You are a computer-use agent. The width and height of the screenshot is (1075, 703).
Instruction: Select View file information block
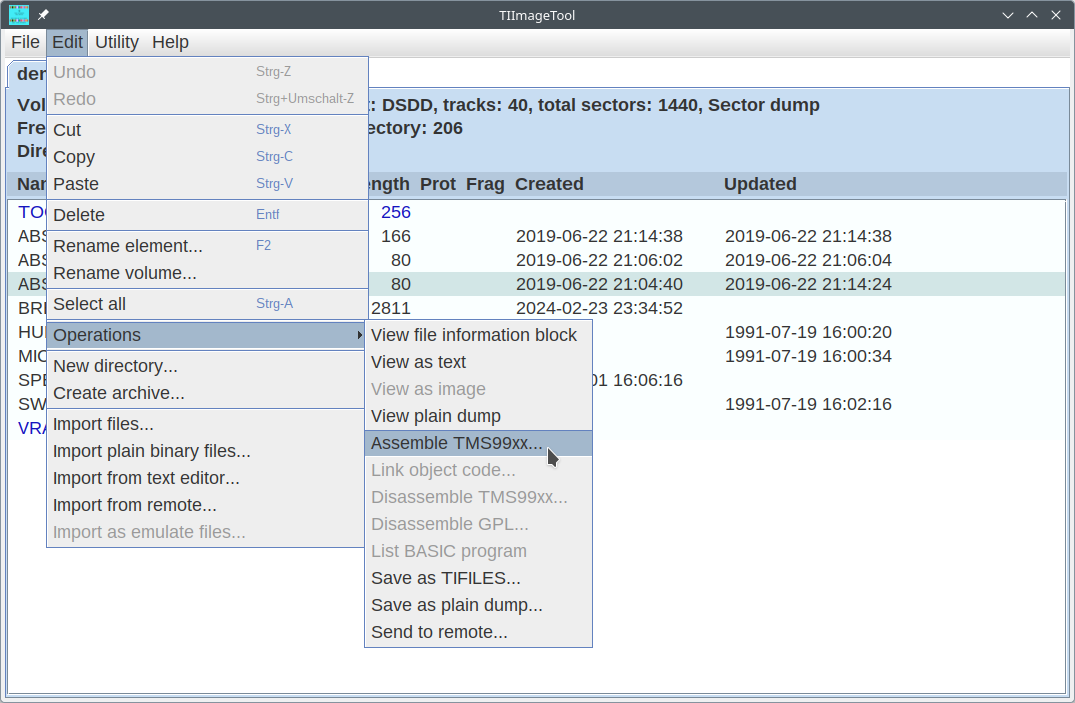coord(473,335)
